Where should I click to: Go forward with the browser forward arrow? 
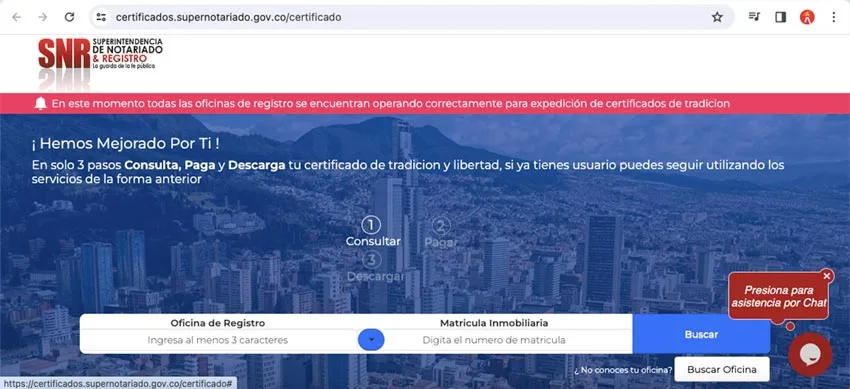[43, 17]
